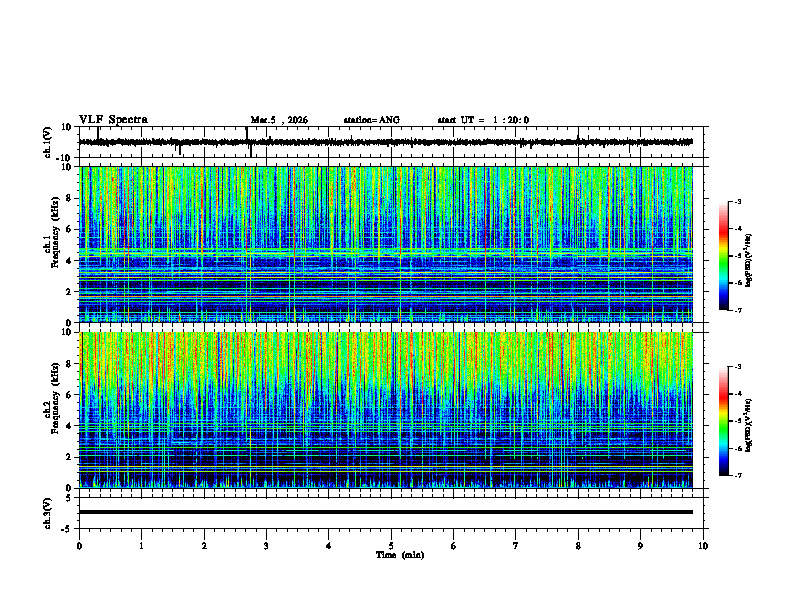Image resolution: width=792 pixels, height=612 pixels.
Task: Click the "ch.3(V)" axis label
Action: (48, 513)
